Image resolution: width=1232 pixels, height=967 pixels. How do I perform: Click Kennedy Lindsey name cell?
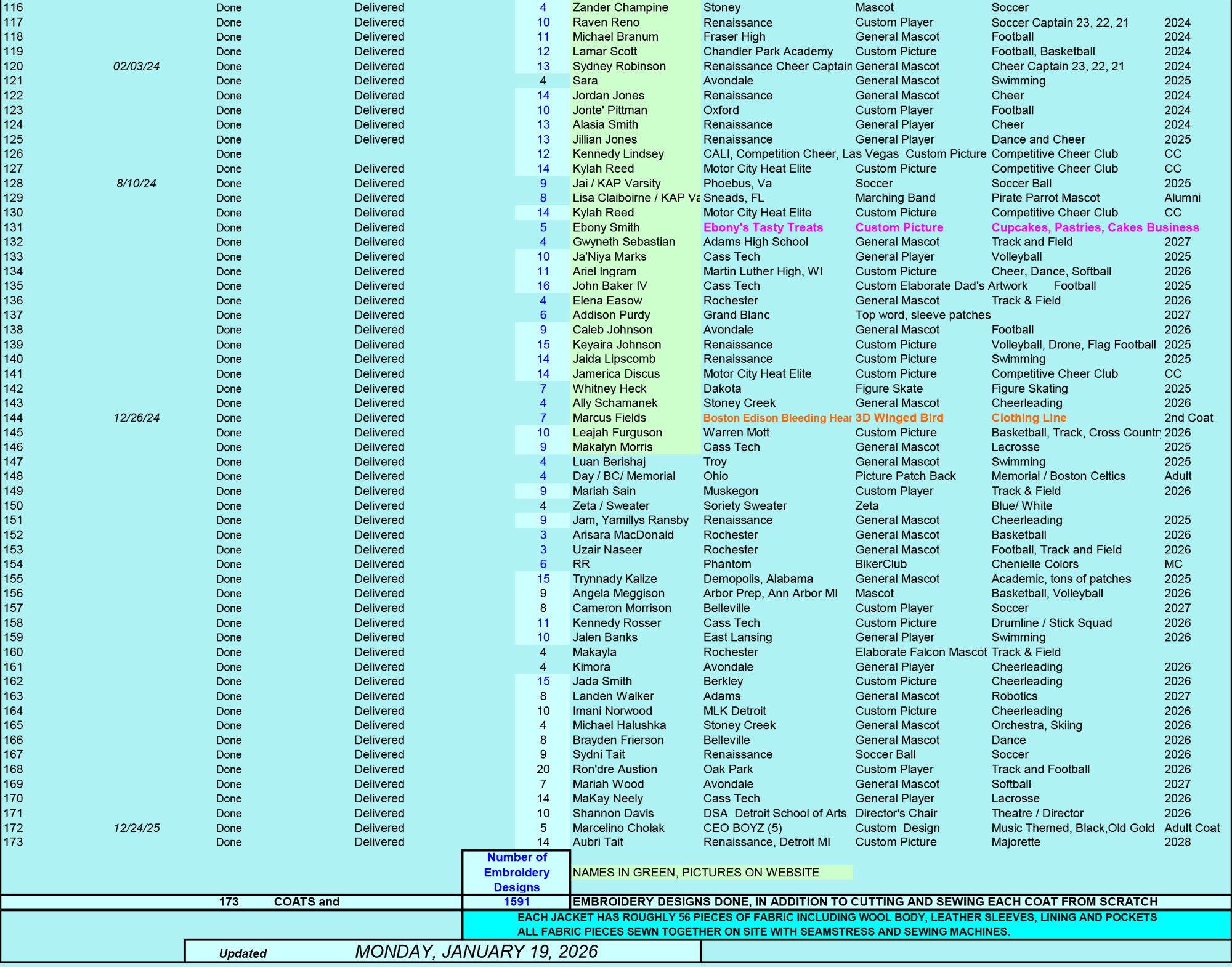pos(618,154)
